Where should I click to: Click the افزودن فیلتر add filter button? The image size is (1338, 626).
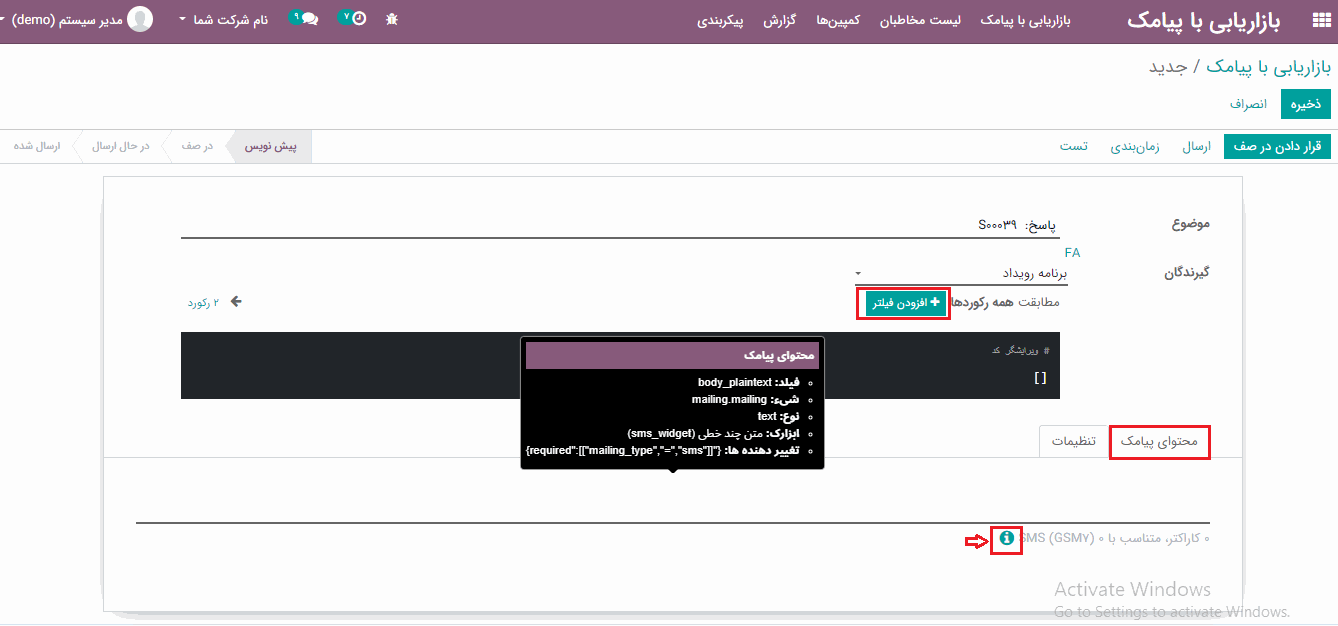(903, 303)
